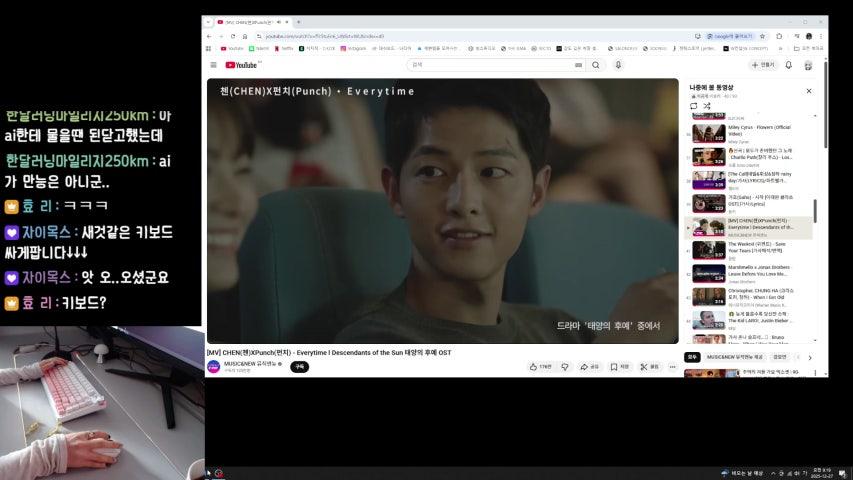Select the CHEN X Punch YouTube tab
The width and height of the screenshot is (853, 480).
pos(249,22)
